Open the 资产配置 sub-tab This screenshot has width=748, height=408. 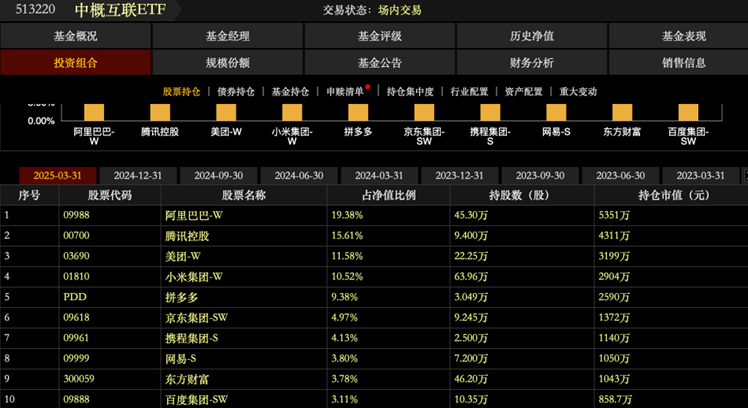pyautogui.click(x=524, y=92)
